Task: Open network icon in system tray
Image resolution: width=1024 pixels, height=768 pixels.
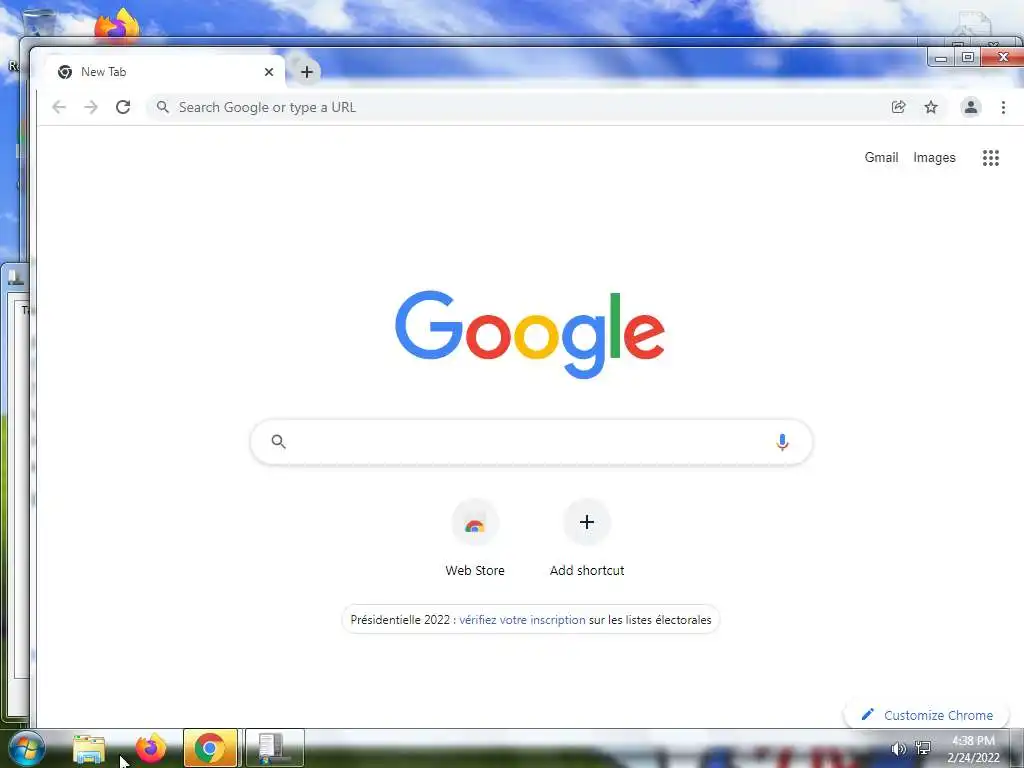Action: coord(923,749)
